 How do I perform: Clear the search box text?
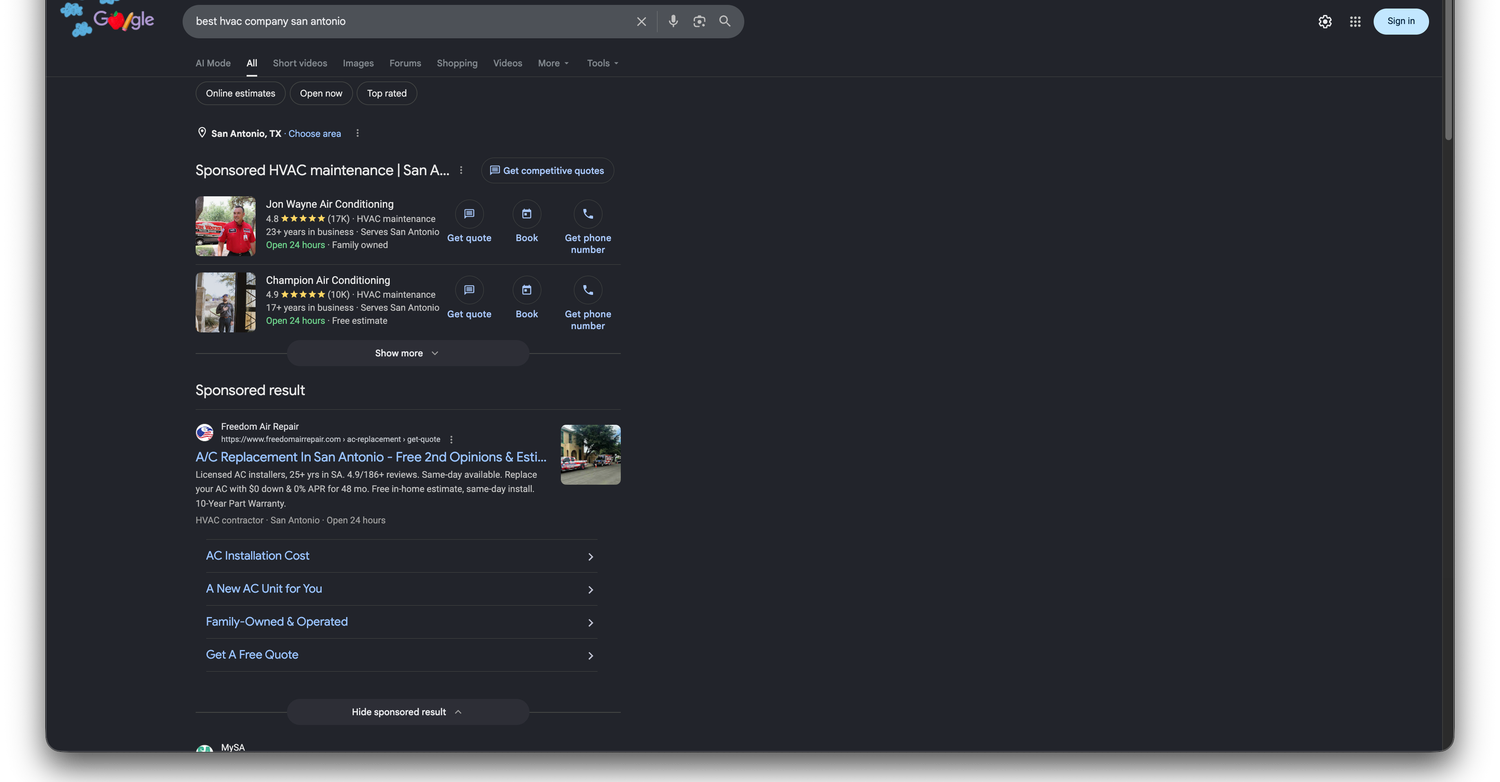642,21
